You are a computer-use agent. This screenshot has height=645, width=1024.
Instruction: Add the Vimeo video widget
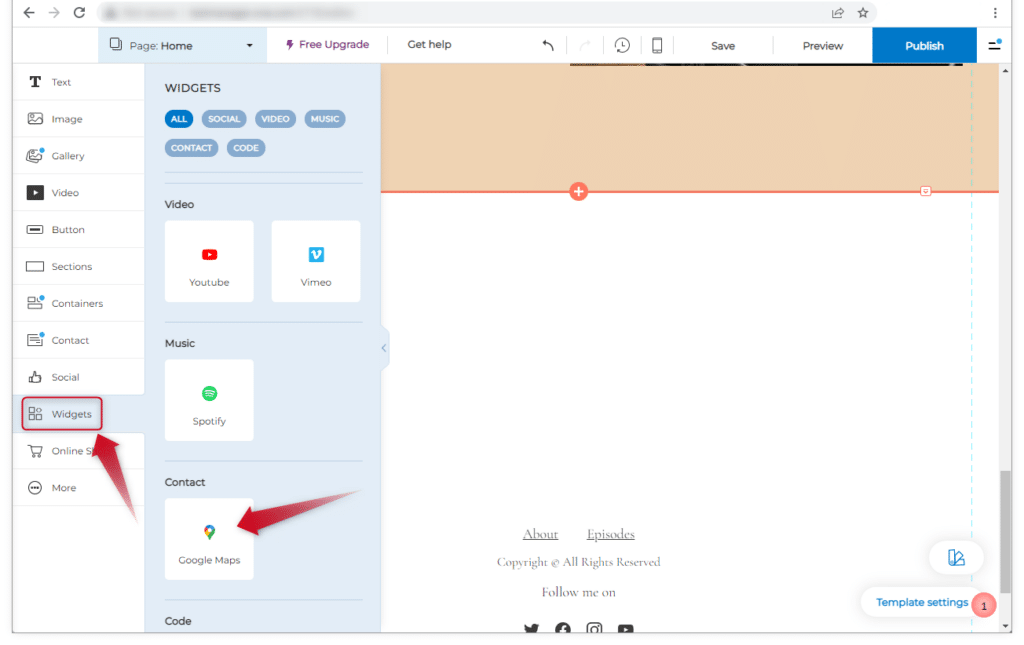pos(316,262)
